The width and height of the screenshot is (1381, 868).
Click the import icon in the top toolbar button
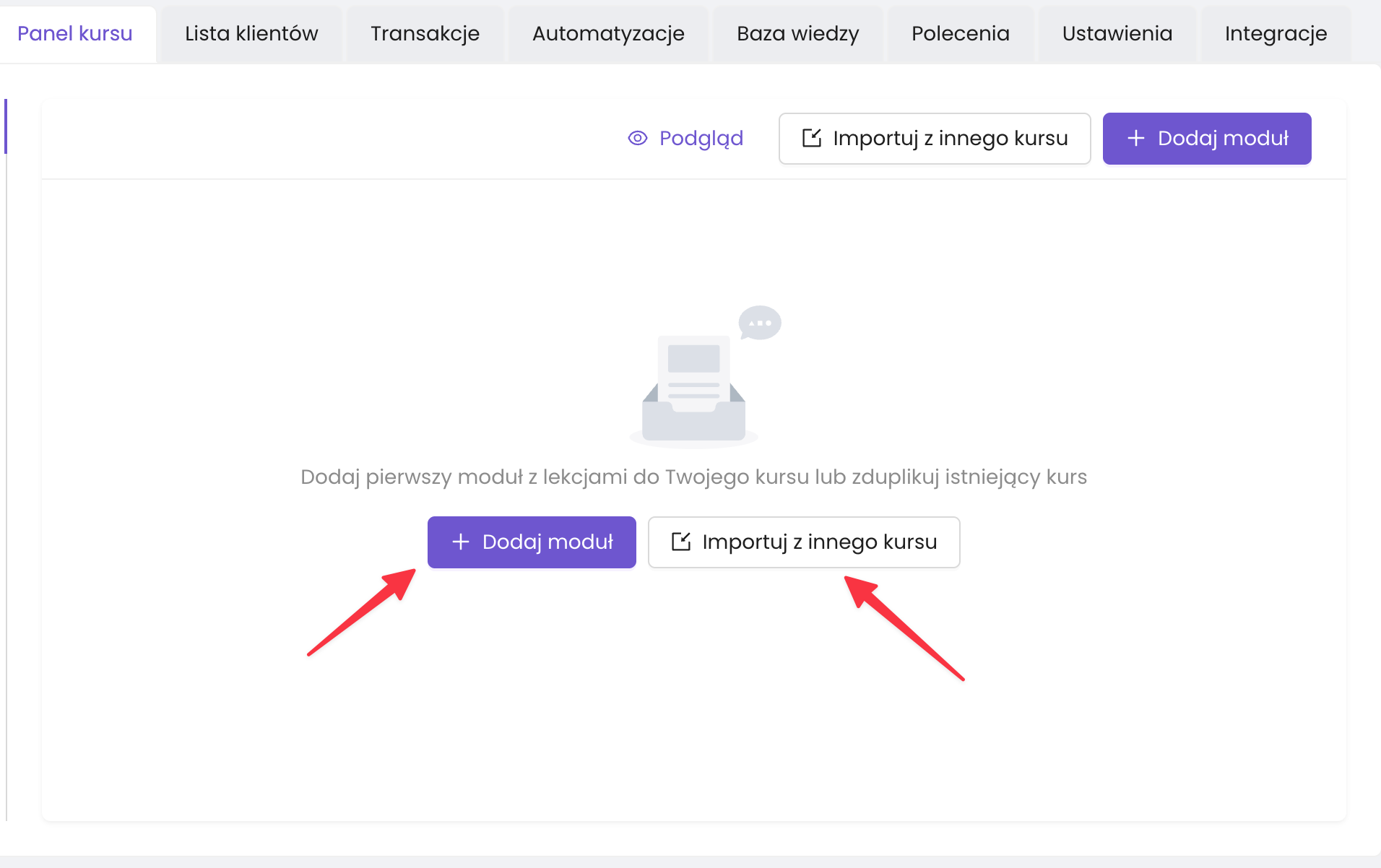click(812, 138)
